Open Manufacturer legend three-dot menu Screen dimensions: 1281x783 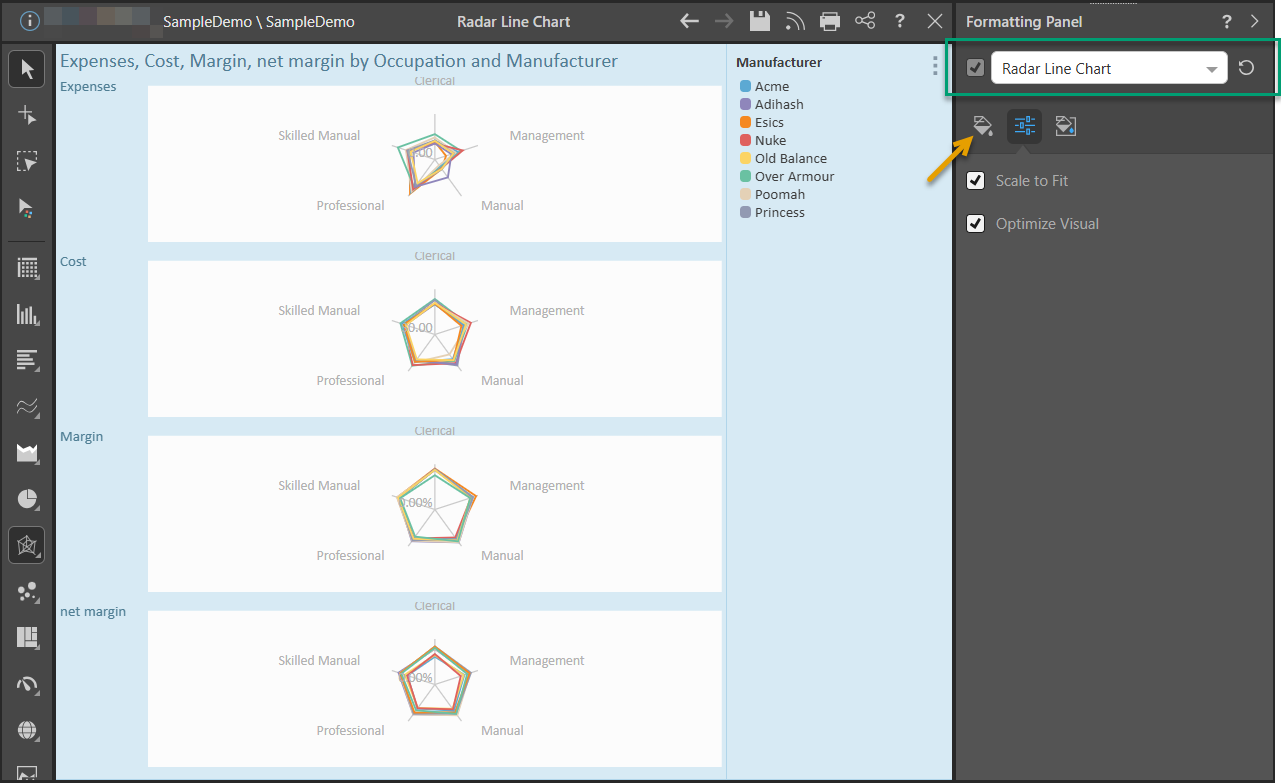tap(935, 66)
